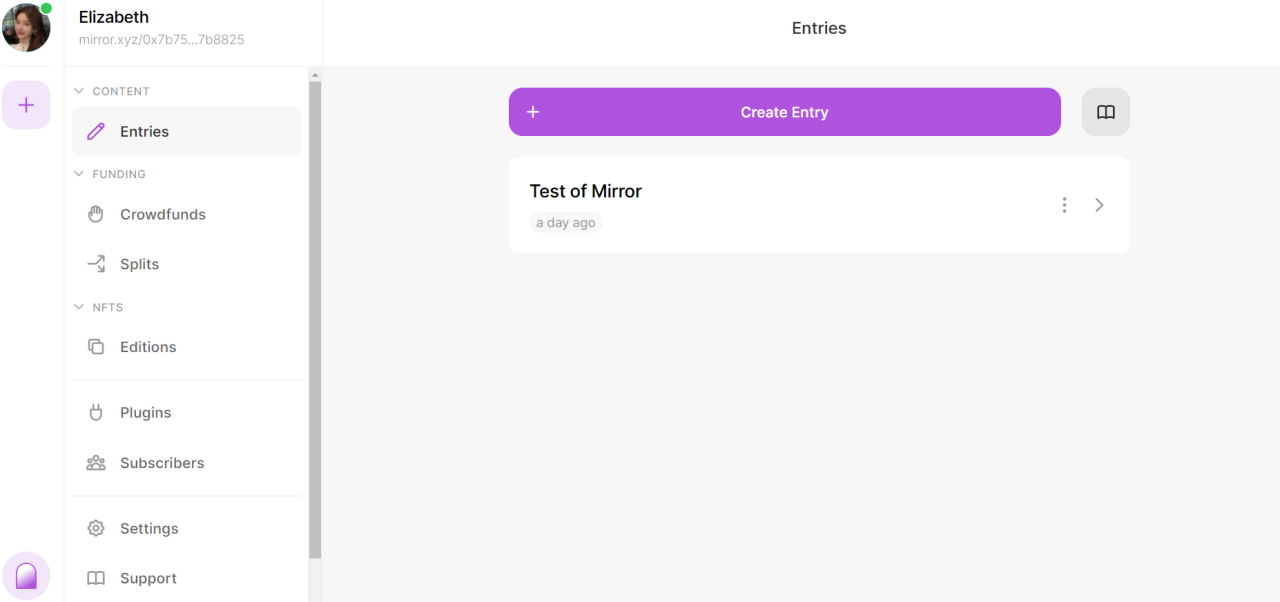Collapse the FUNDING section chevron
Screen dimensions: 1280x602
(79, 174)
